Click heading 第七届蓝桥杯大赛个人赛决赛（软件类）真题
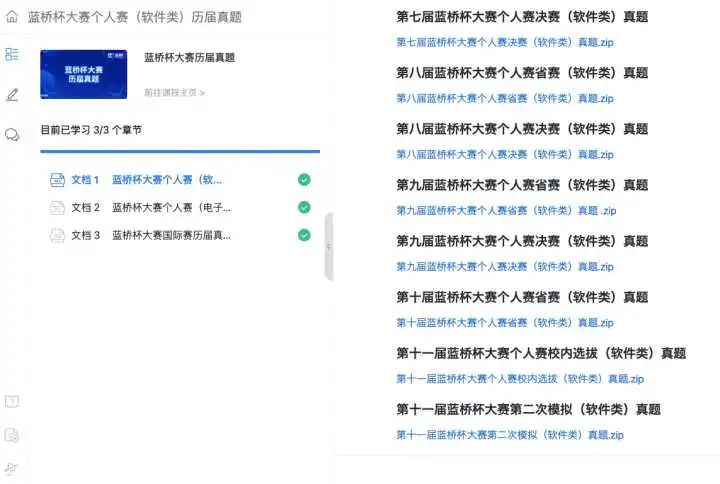The image size is (720, 484). click(522, 17)
